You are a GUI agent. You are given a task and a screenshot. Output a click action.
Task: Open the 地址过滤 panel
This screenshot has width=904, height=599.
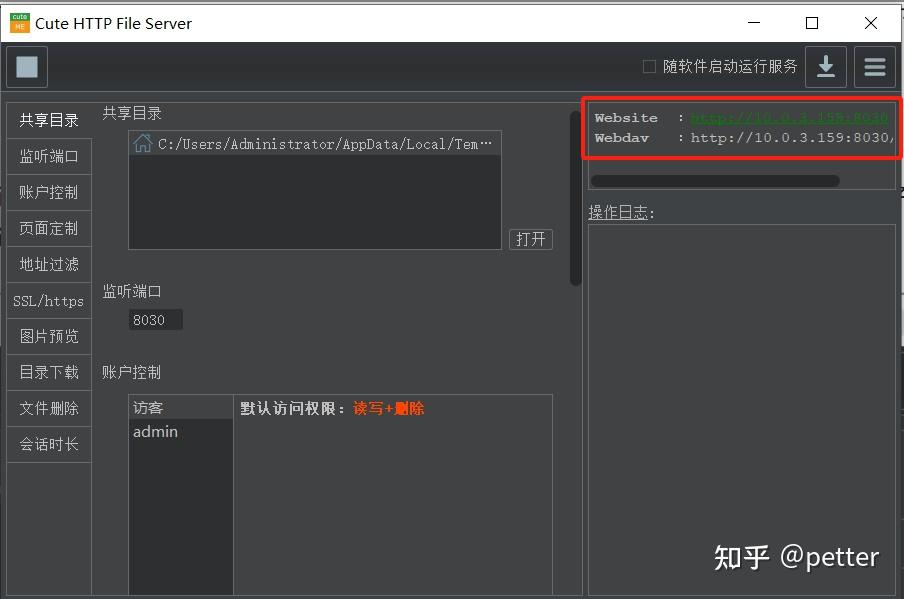48,264
